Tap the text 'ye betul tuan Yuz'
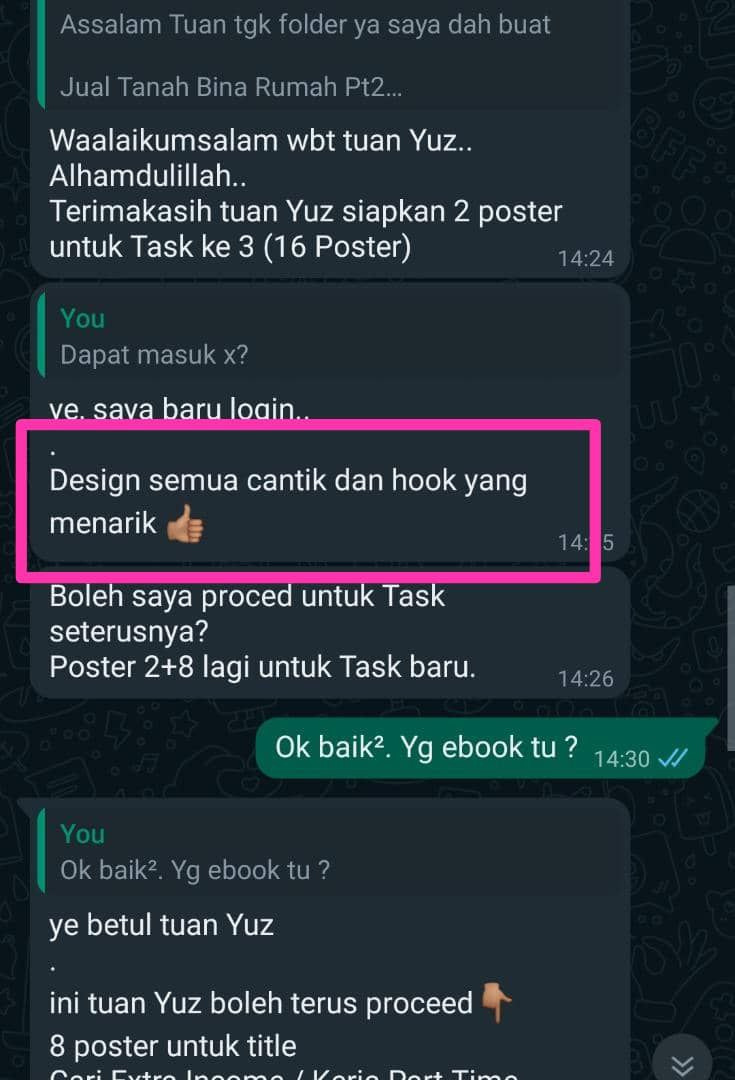This screenshot has width=735, height=1080. click(161, 925)
